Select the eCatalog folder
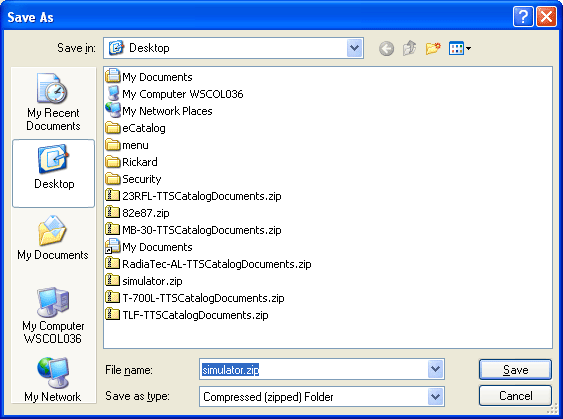Image resolution: width=563 pixels, height=419 pixels. point(136,128)
